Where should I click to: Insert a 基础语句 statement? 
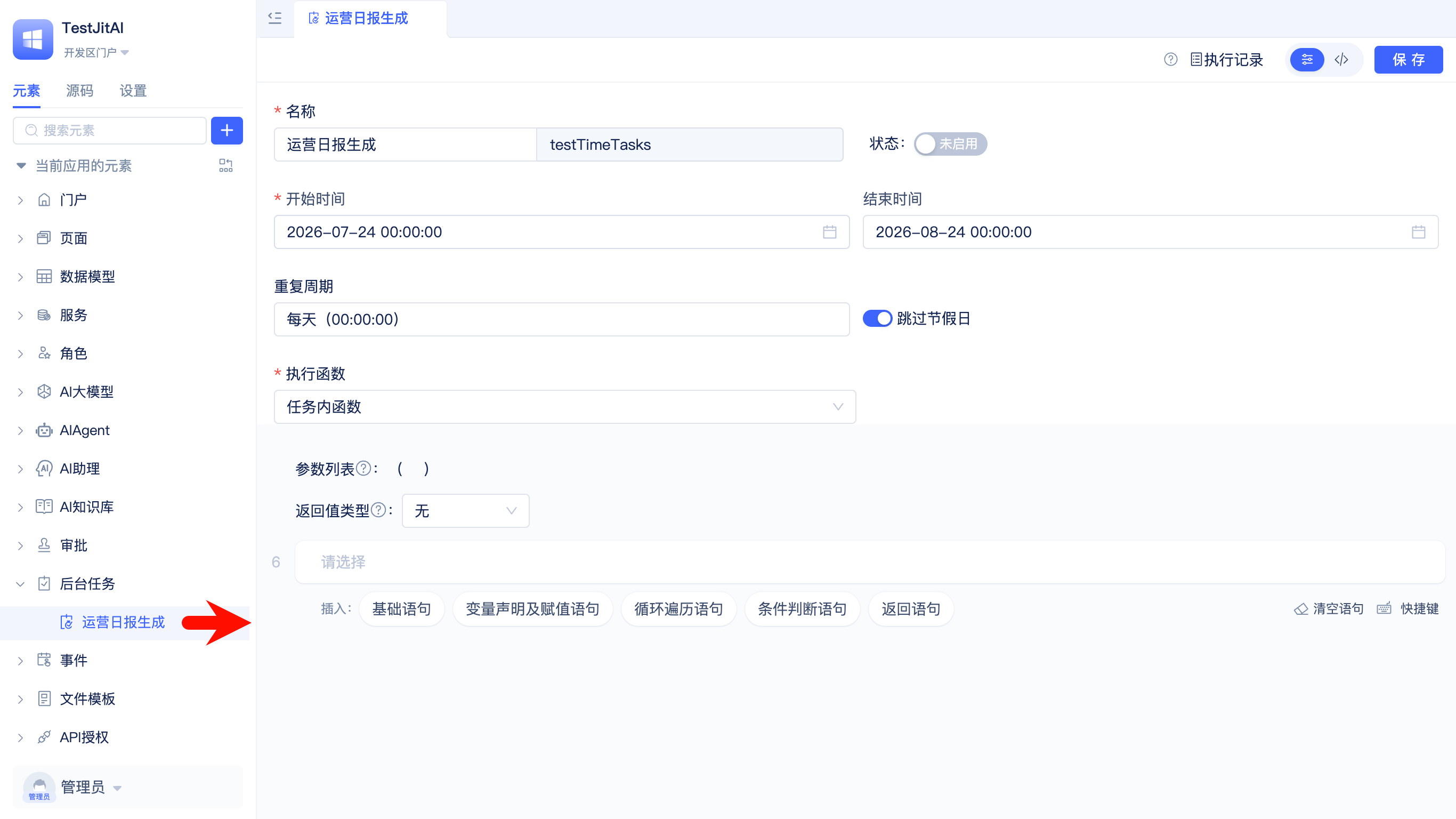tap(401, 608)
